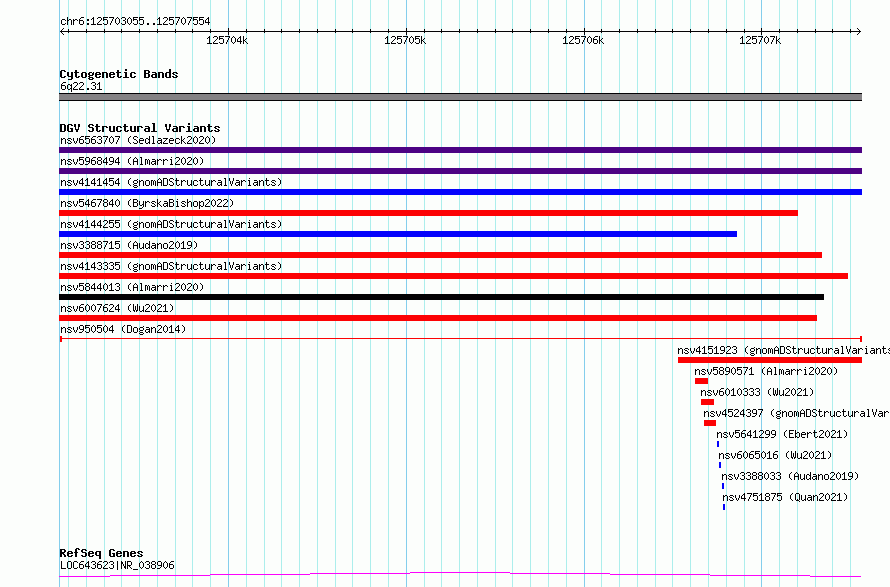Click the chr6:125703055..125707554 coordinate text
Screen dimensions: 890x587
(135, 22)
